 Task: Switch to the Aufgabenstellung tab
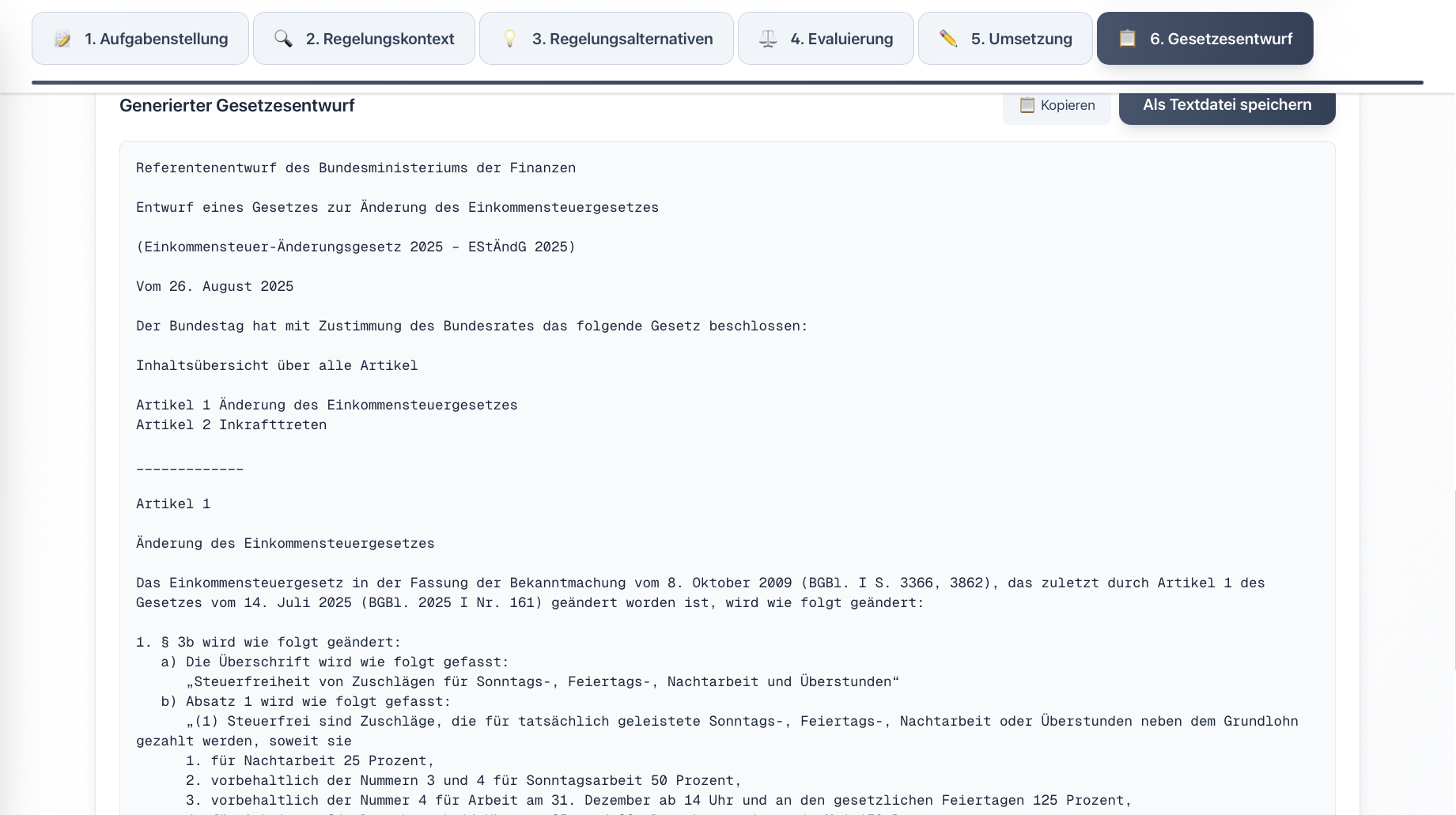click(140, 38)
